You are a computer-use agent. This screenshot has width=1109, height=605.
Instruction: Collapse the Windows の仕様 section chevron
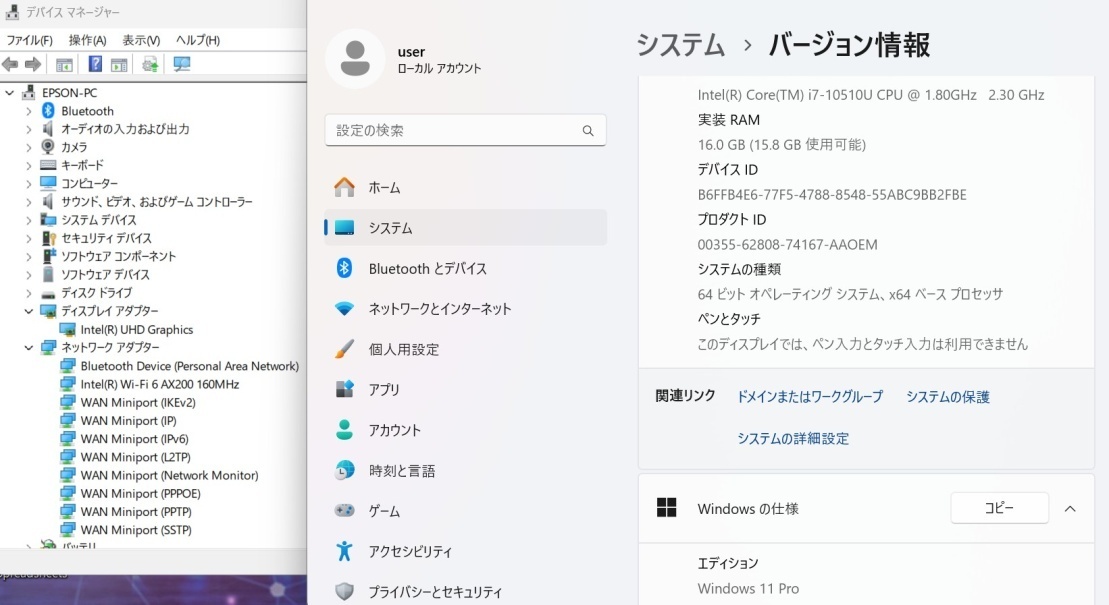(x=1069, y=508)
